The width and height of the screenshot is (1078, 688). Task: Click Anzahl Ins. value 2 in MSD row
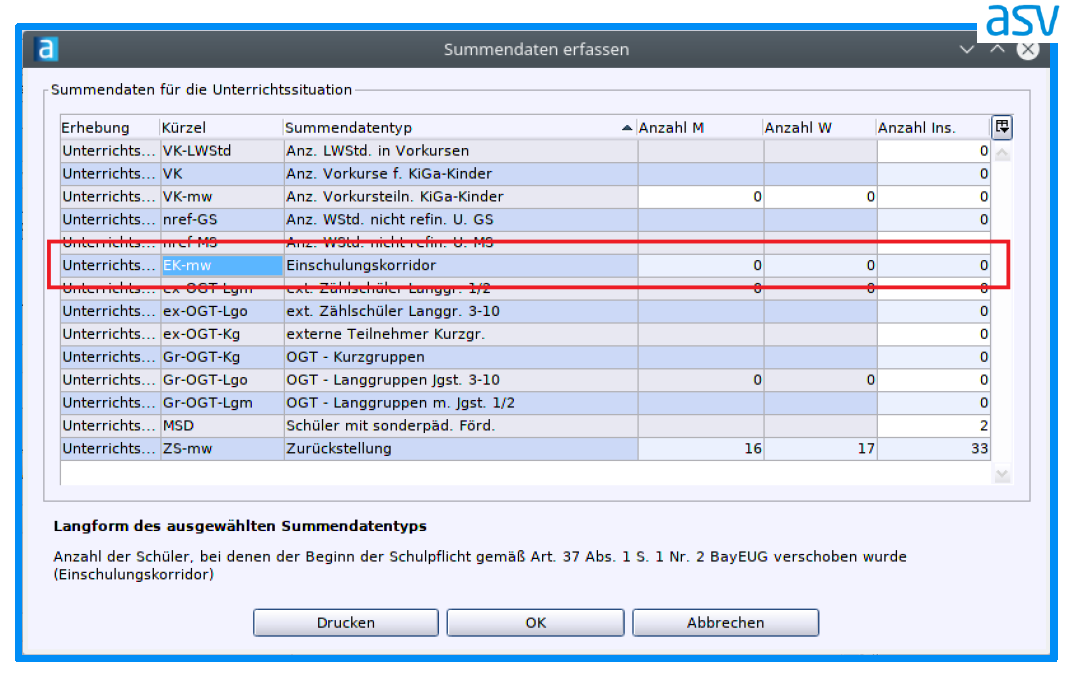tap(934, 426)
